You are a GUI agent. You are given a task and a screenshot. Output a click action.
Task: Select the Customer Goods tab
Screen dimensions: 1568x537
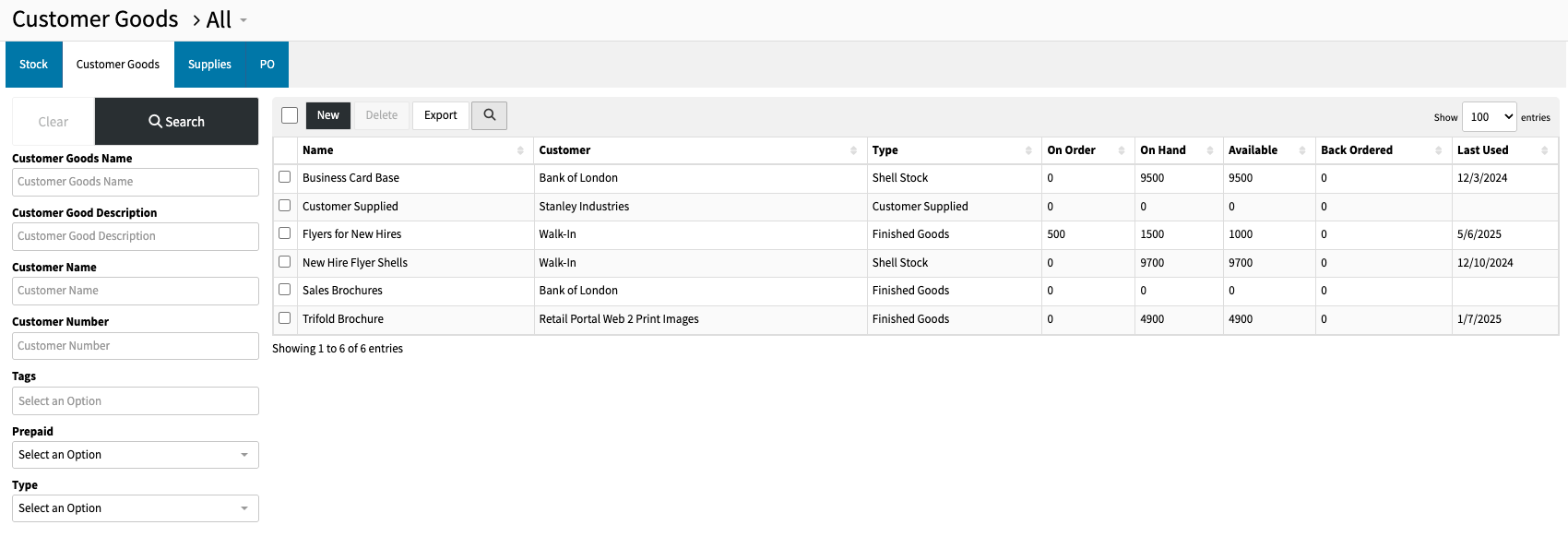[118, 65]
